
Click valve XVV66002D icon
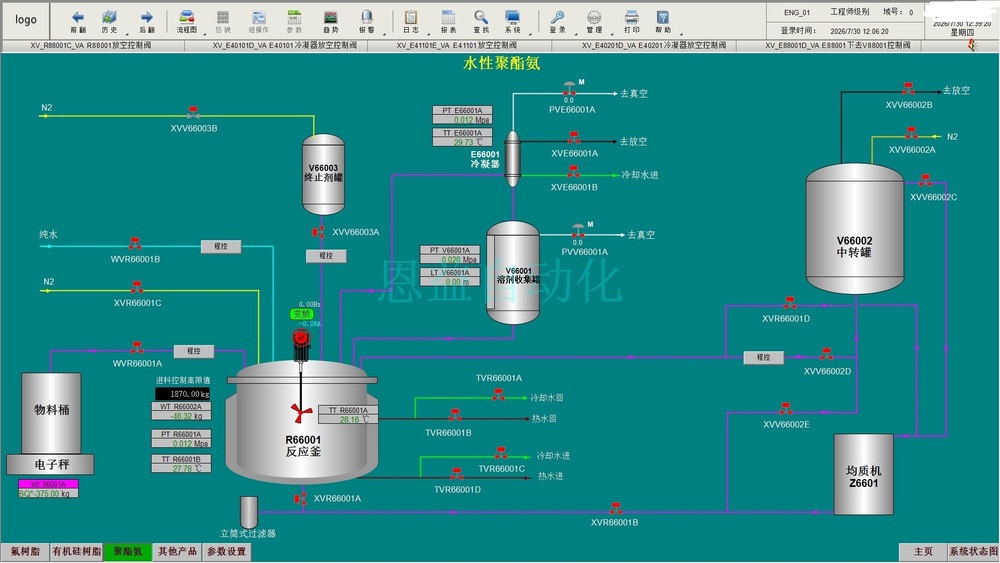coord(827,354)
